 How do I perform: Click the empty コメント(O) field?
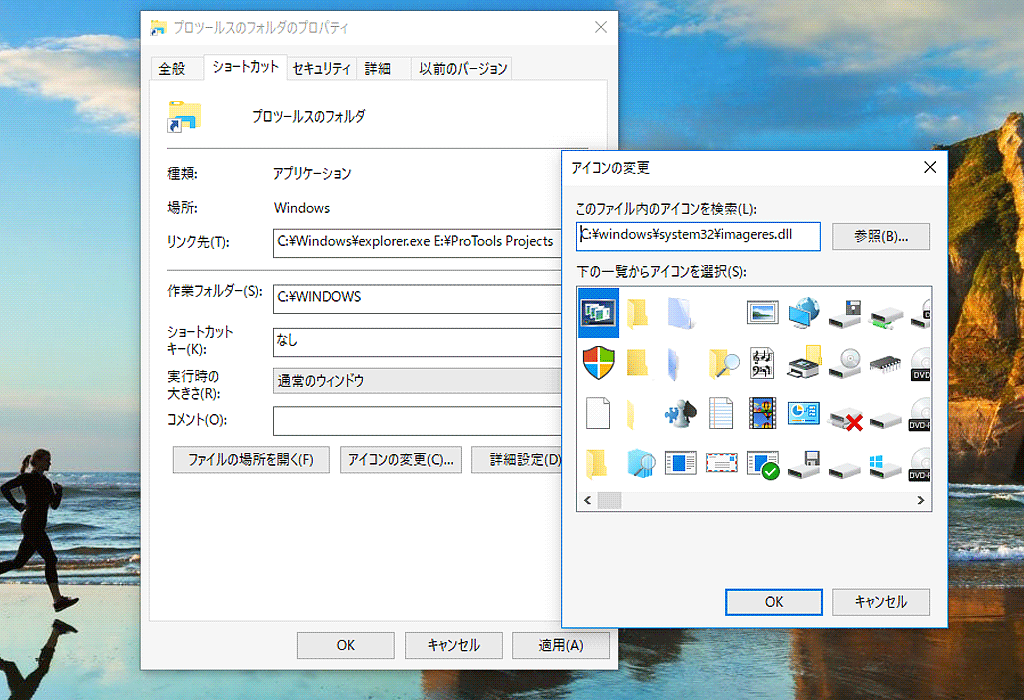(417, 421)
